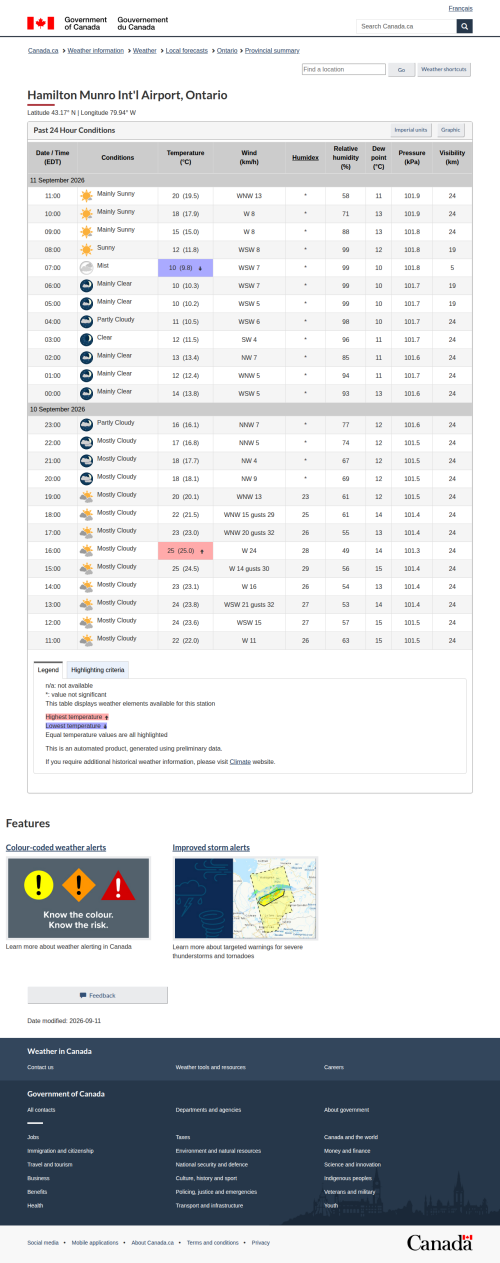Switch the language to Français
Viewport: 500px width, 1263px height.
(x=461, y=8)
